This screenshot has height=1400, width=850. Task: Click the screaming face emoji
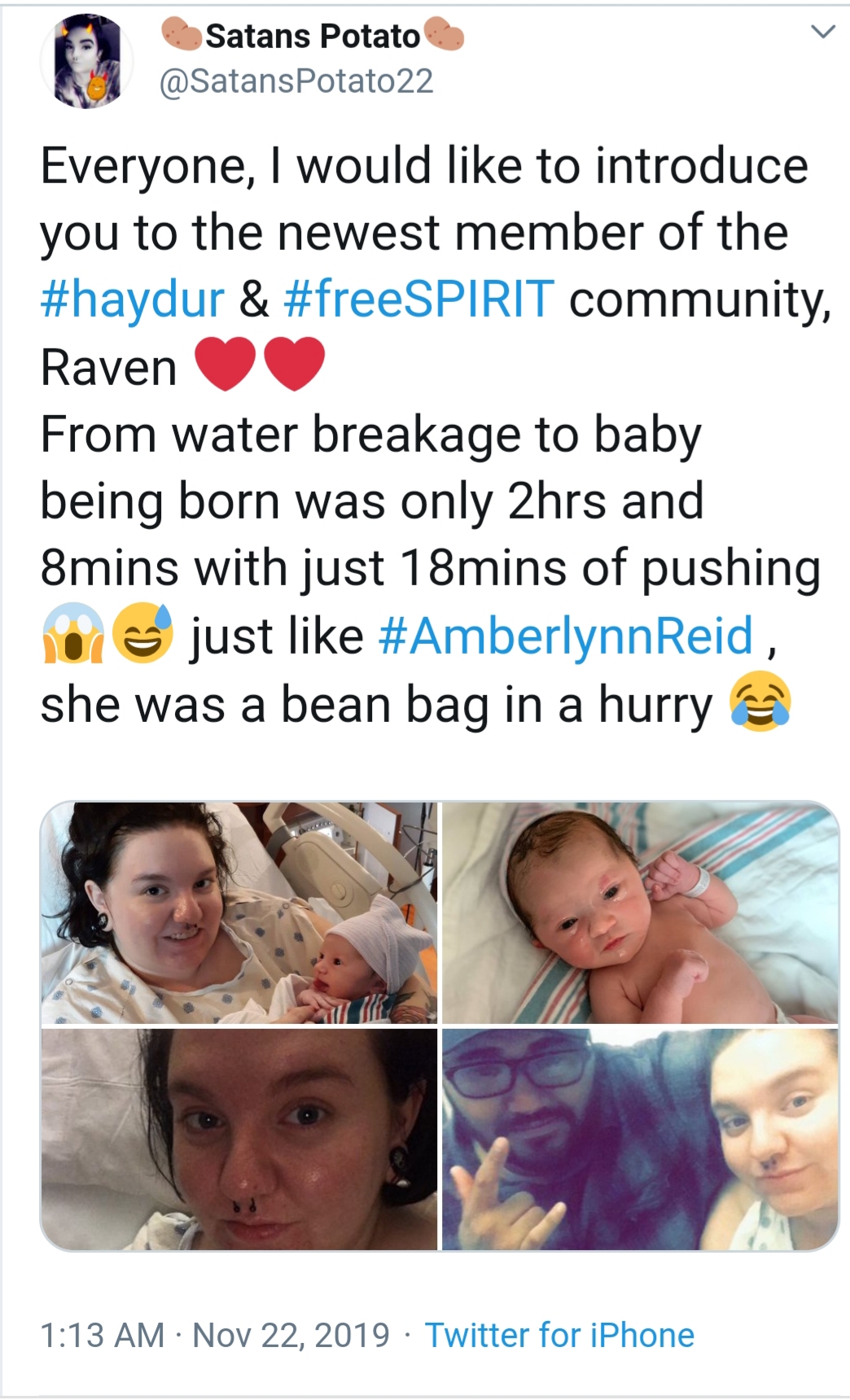(73, 635)
